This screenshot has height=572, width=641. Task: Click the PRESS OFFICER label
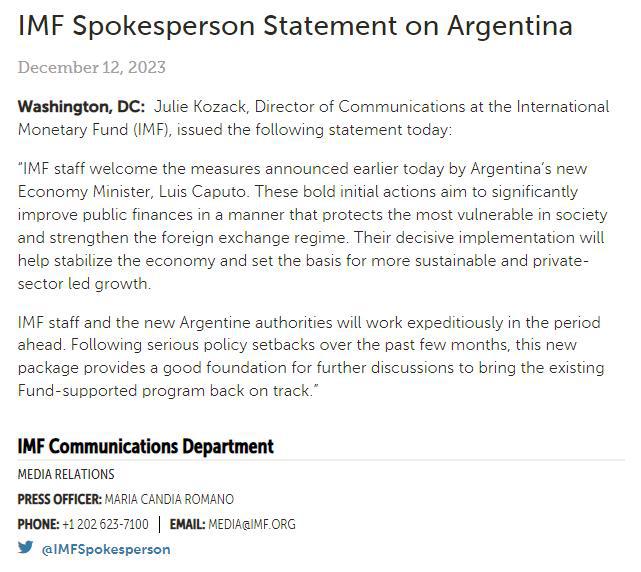pyautogui.click(x=60, y=499)
